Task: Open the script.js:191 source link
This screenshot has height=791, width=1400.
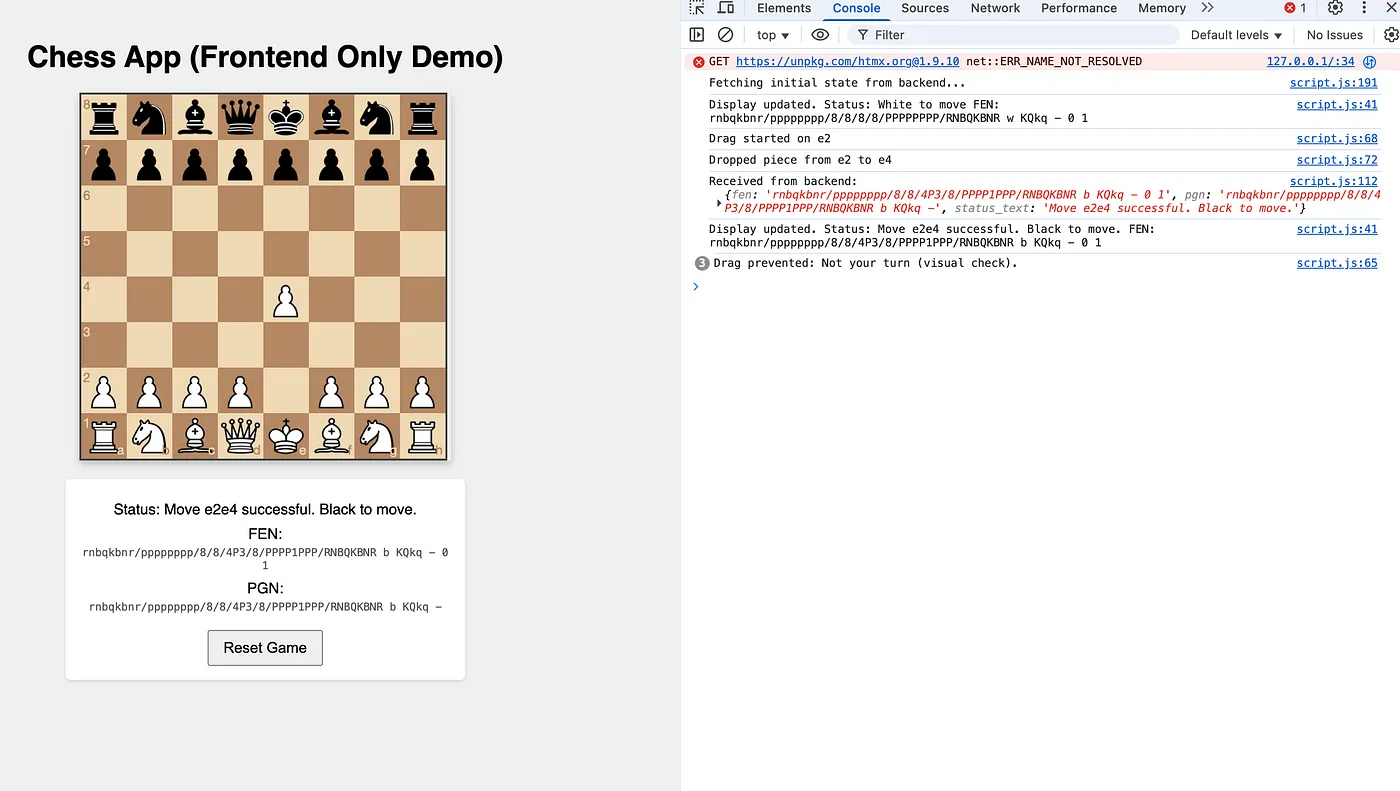Action: [x=1333, y=83]
